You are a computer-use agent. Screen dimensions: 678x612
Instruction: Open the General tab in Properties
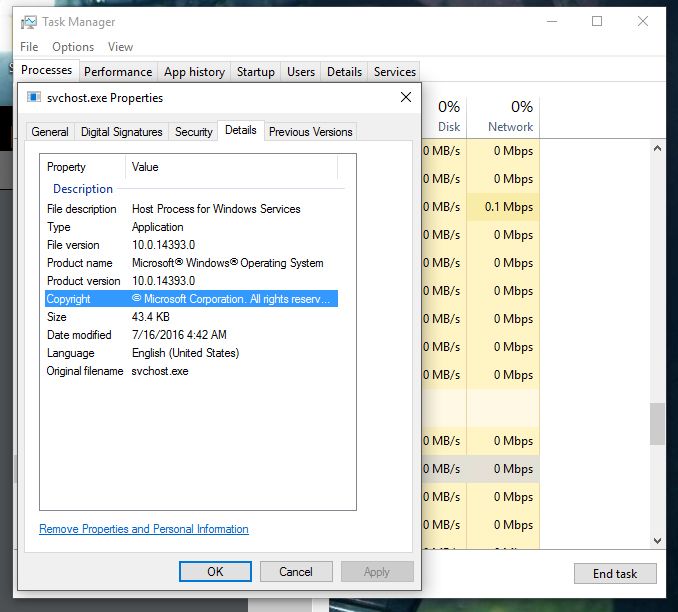[x=50, y=132]
